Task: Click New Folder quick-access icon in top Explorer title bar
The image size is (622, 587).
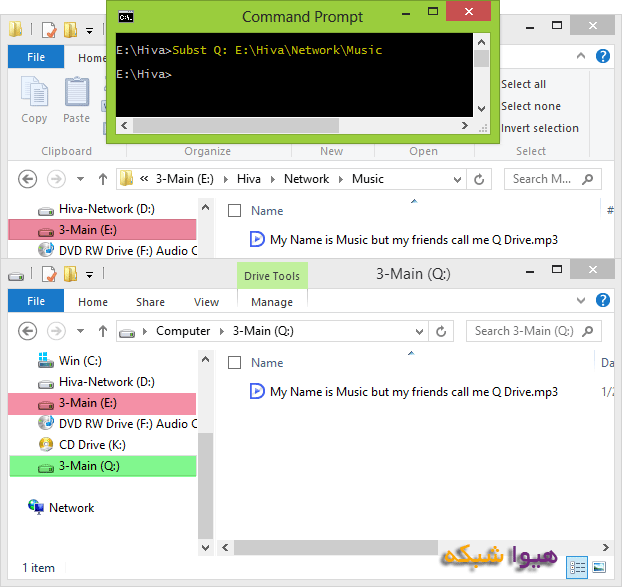Action: coord(71,30)
